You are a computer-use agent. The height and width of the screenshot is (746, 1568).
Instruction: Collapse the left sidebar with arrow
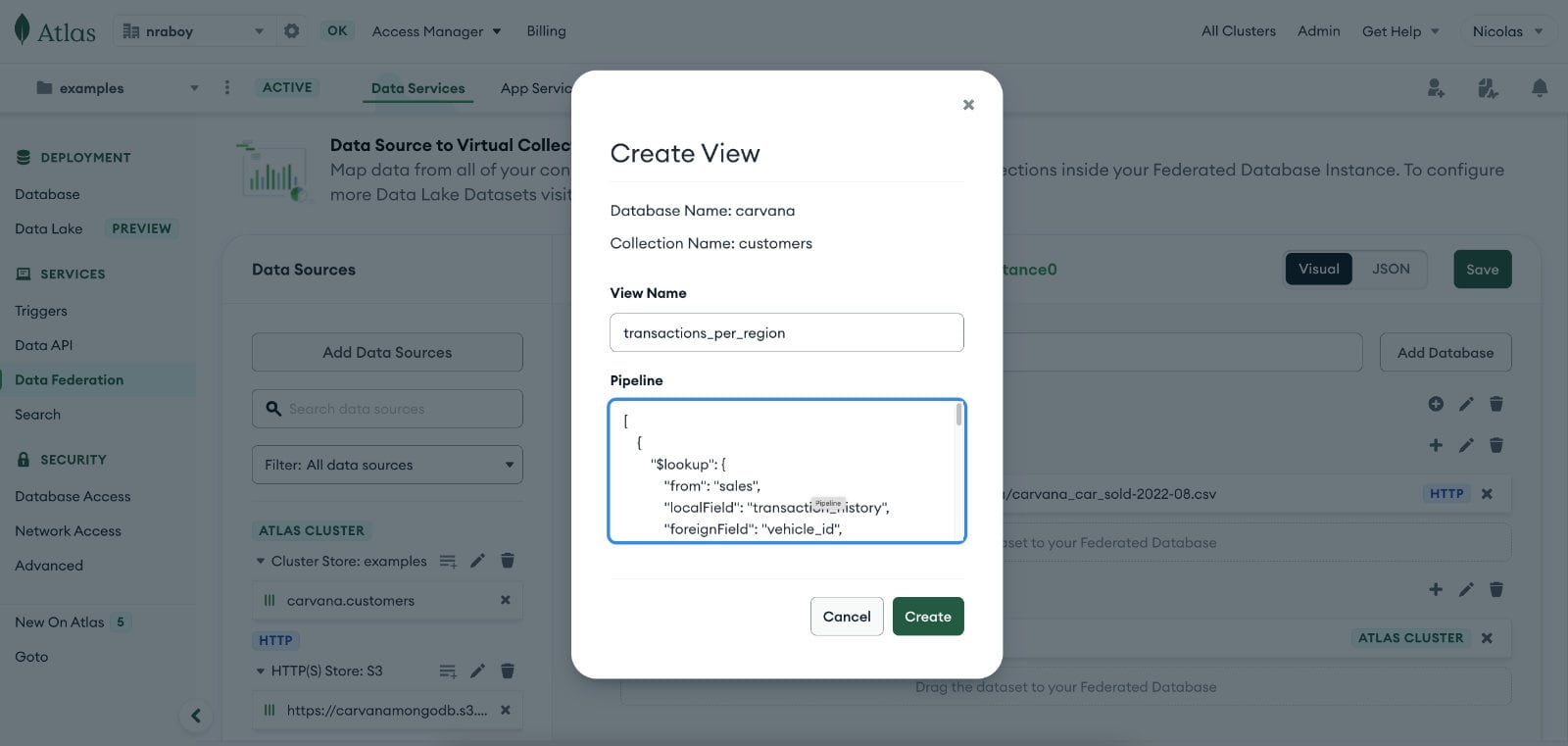click(x=196, y=716)
